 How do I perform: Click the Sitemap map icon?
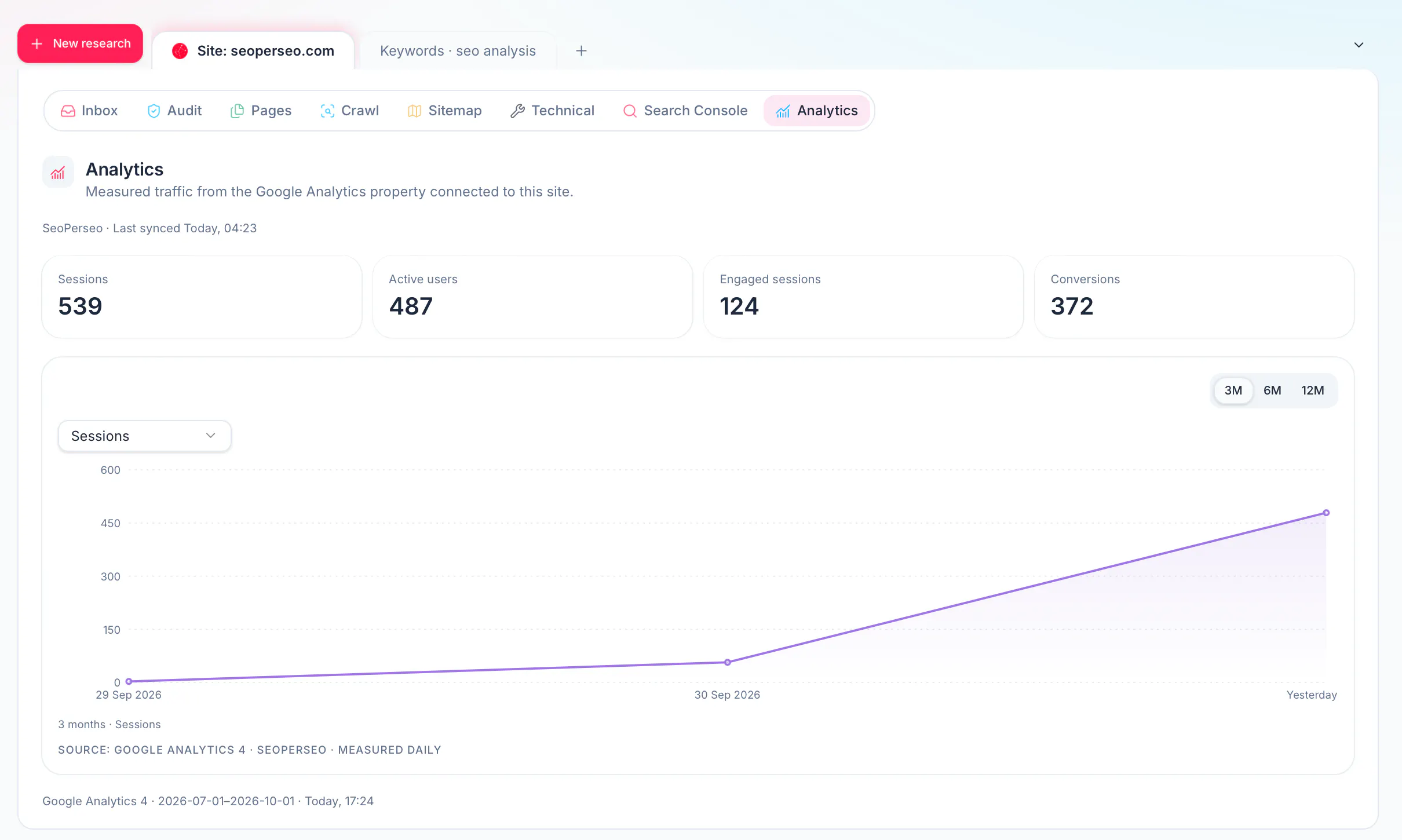[414, 111]
